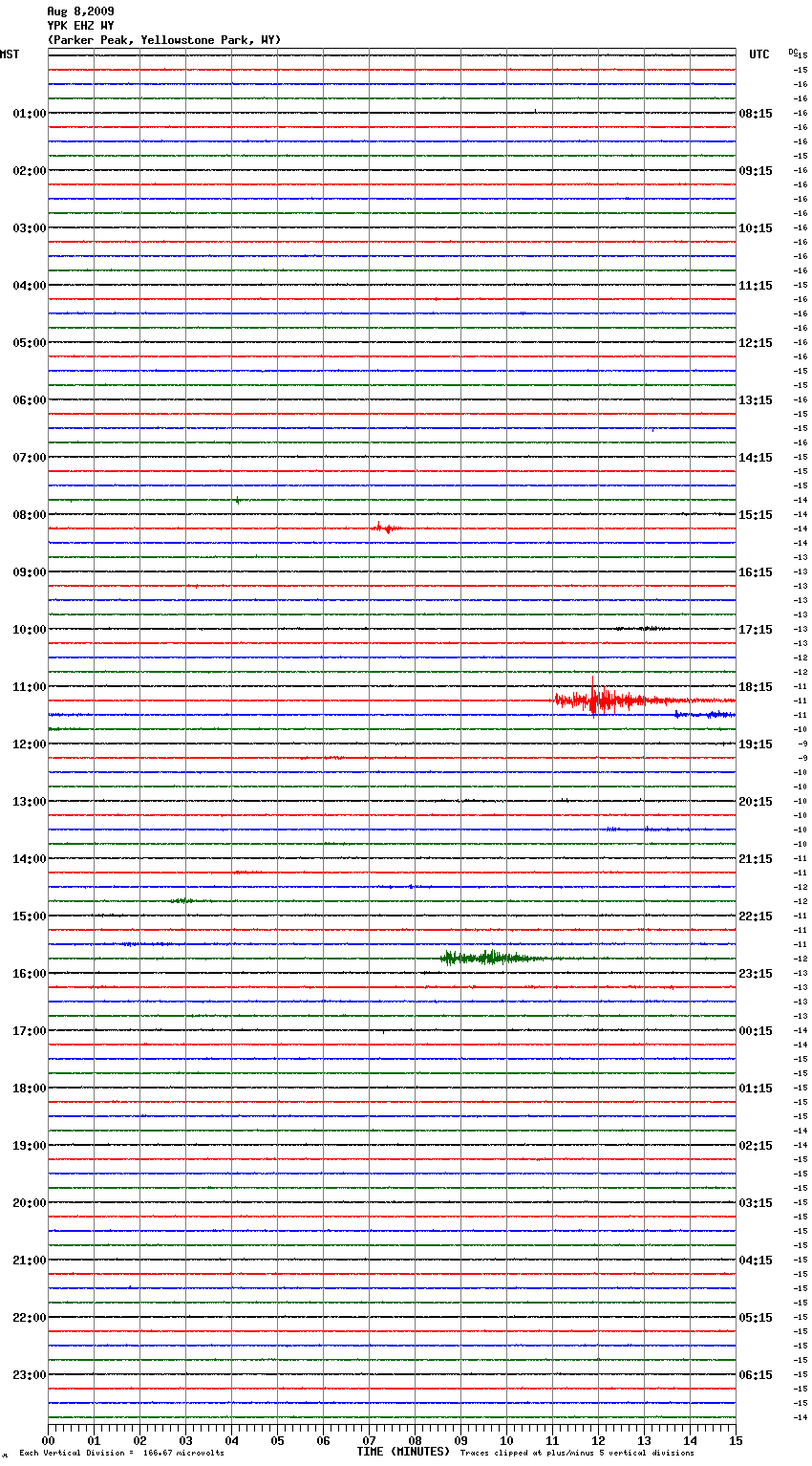
Task: Select the station code YPK EHZ WY
Action: pyautogui.click(x=80, y=26)
